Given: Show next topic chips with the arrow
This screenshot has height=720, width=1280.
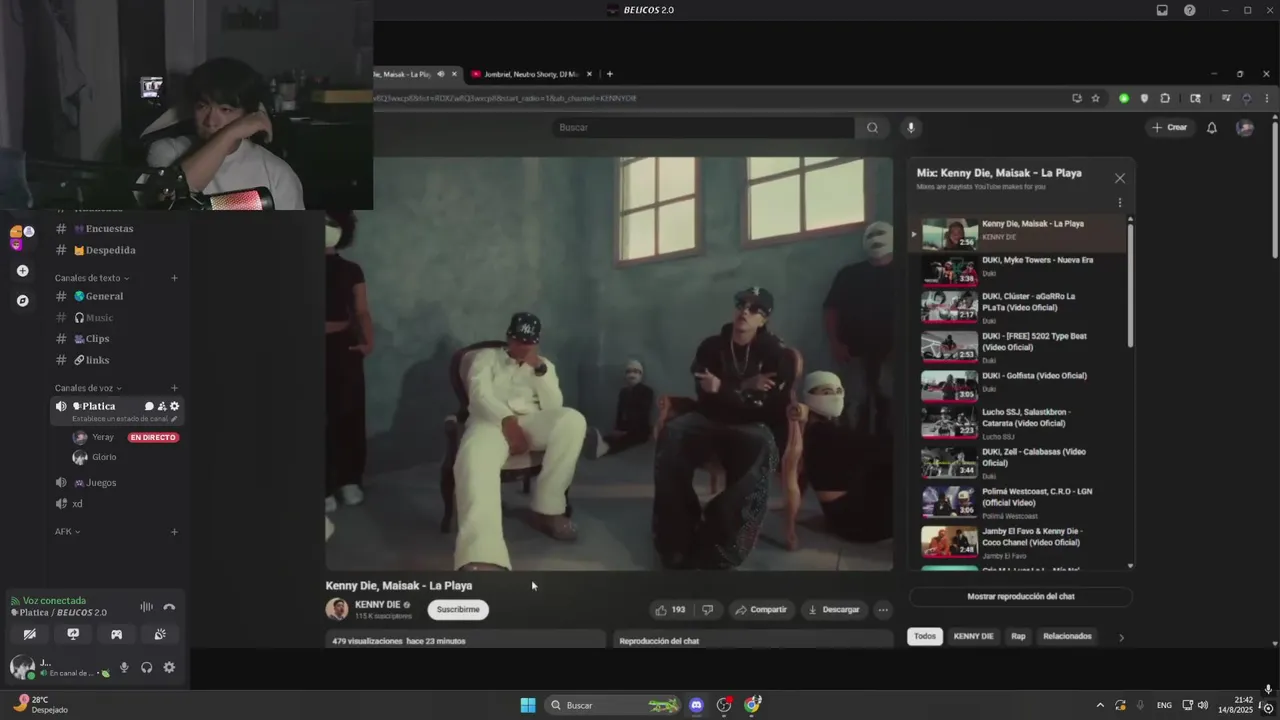Looking at the screenshot, I should click(1120, 637).
